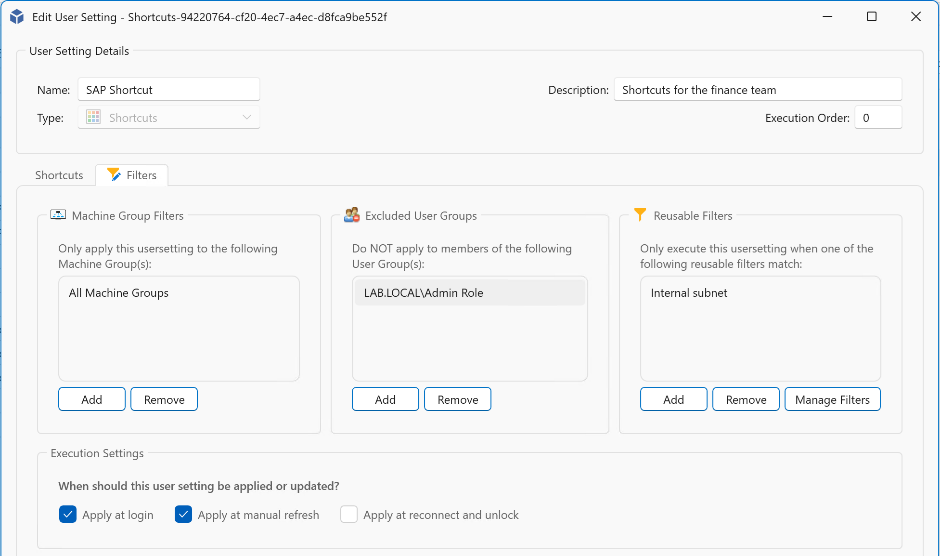Select LAB.LOCAL\Admin Role entry
The image size is (940, 556).
[469, 293]
